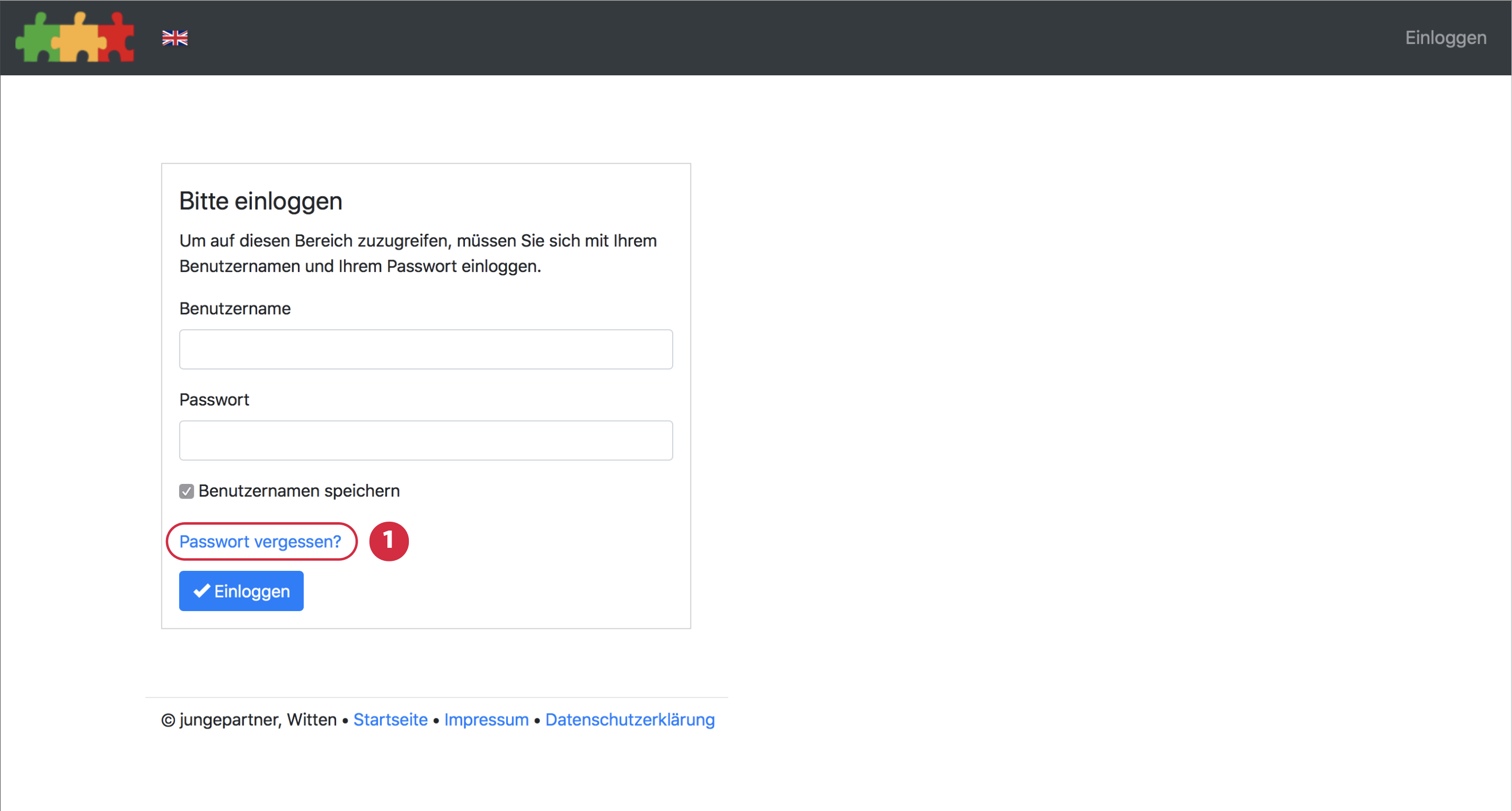Click the checkmark icon on Einloggen button
The height and width of the screenshot is (811, 1512).
pos(202,591)
